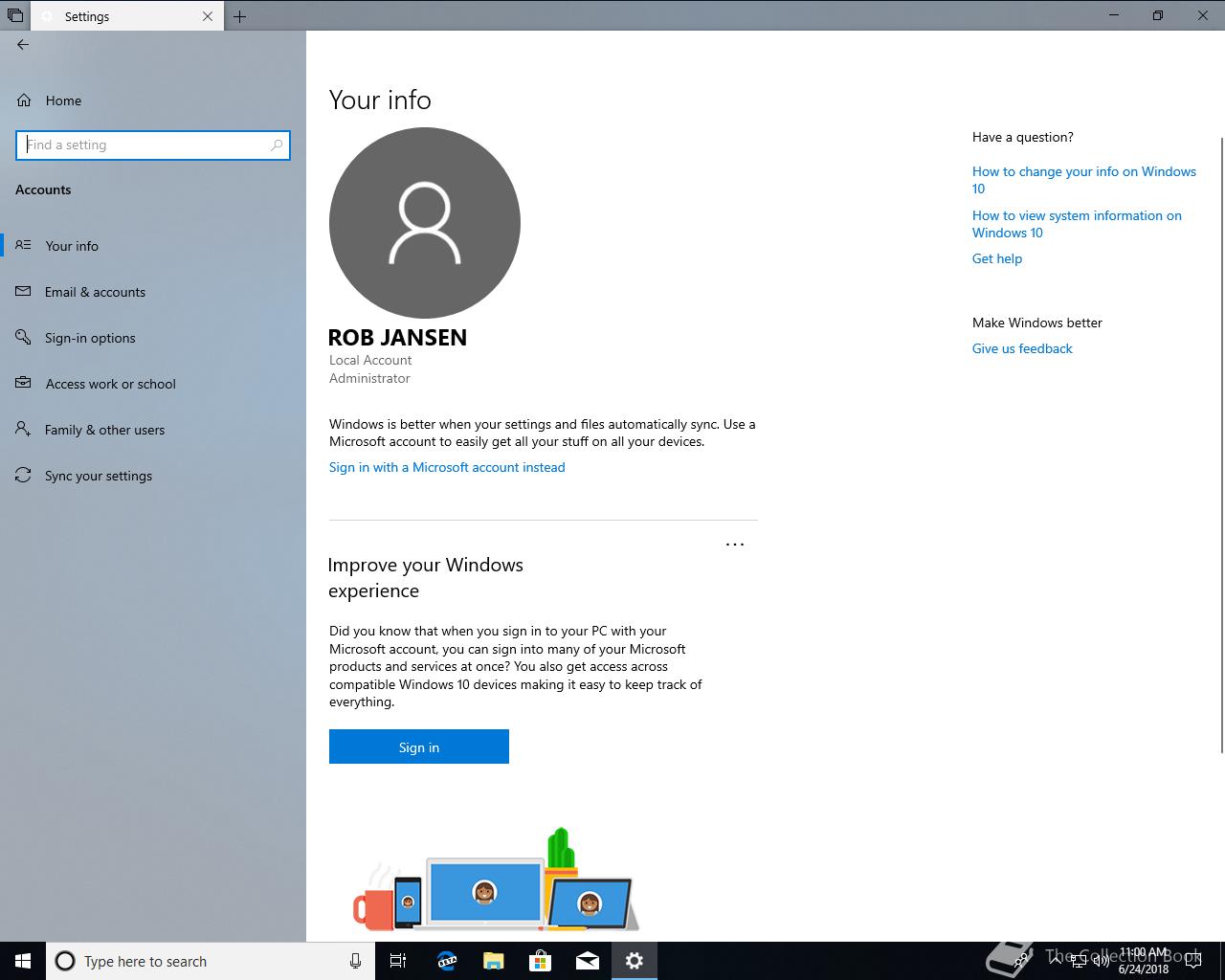Image resolution: width=1225 pixels, height=980 pixels.
Task: Click the network icon in system tray
Action: click(x=1078, y=961)
